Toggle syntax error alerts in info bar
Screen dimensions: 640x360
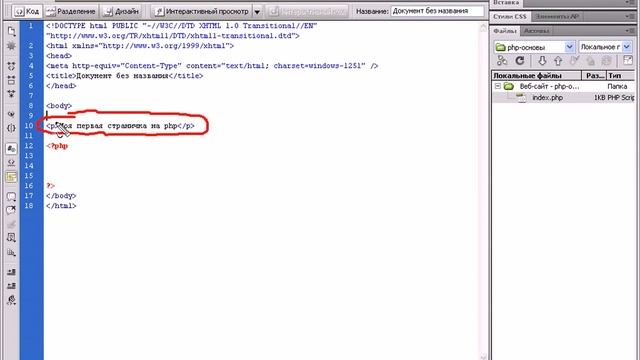[x=11, y=177]
